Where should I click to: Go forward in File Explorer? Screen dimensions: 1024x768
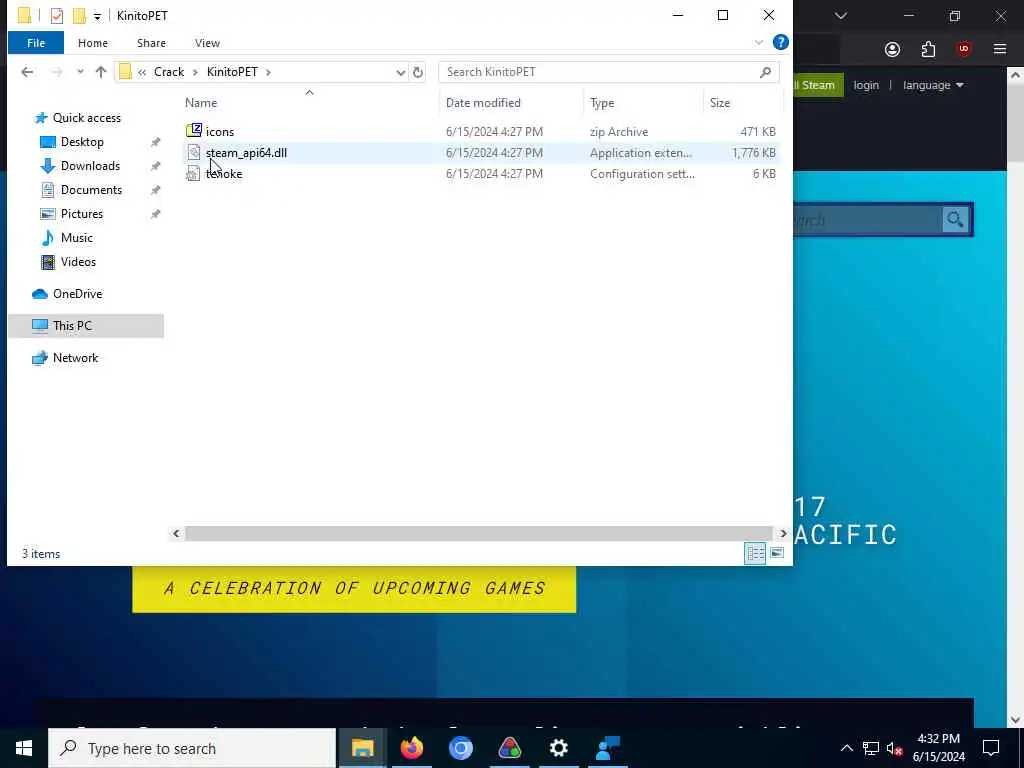coord(57,72)
